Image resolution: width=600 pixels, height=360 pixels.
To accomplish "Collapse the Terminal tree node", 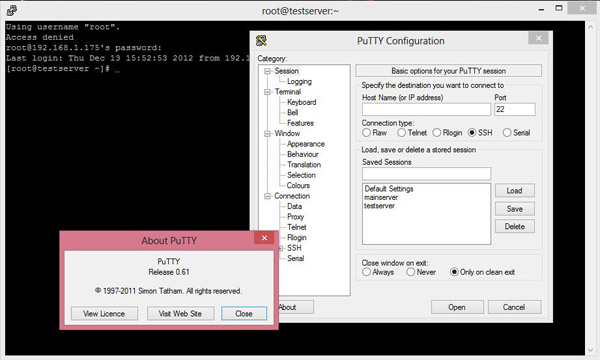I will [267, 92].
